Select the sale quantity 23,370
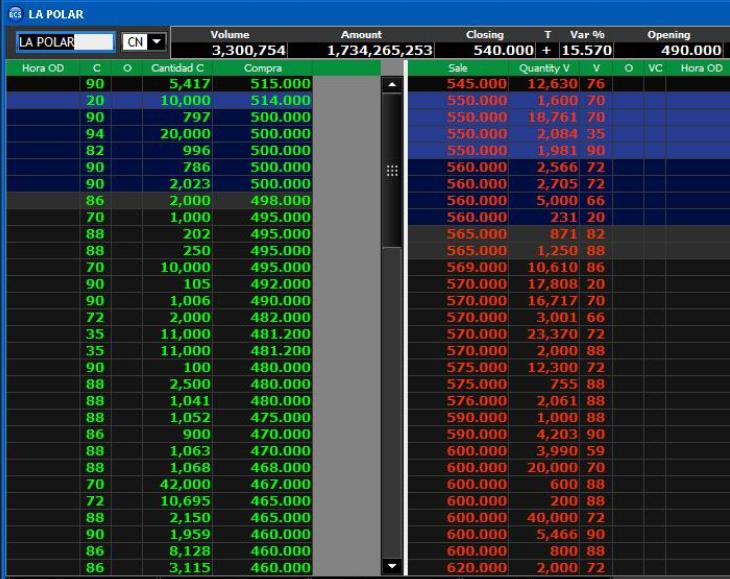The width and height of the screenshot is (730, 579). [553, 334]
